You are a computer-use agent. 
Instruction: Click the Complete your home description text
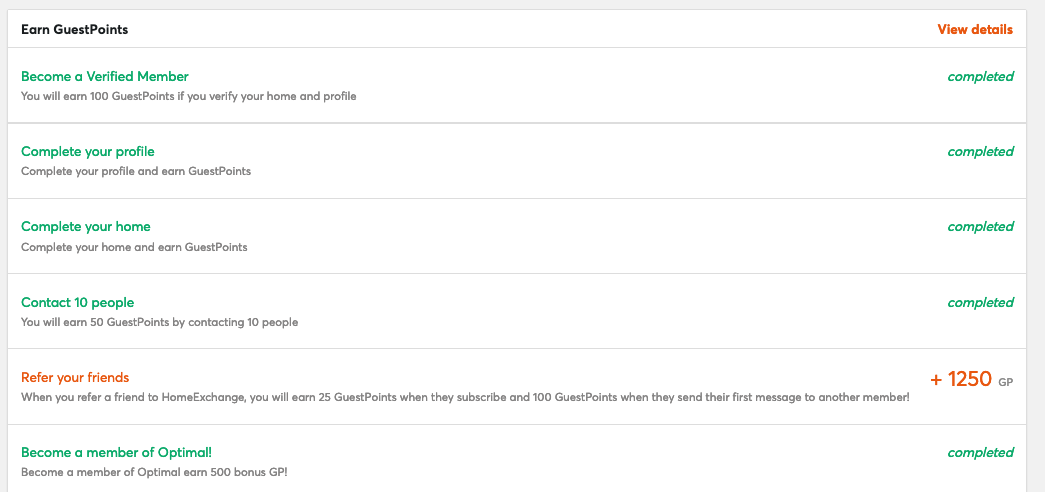point(134,247)
